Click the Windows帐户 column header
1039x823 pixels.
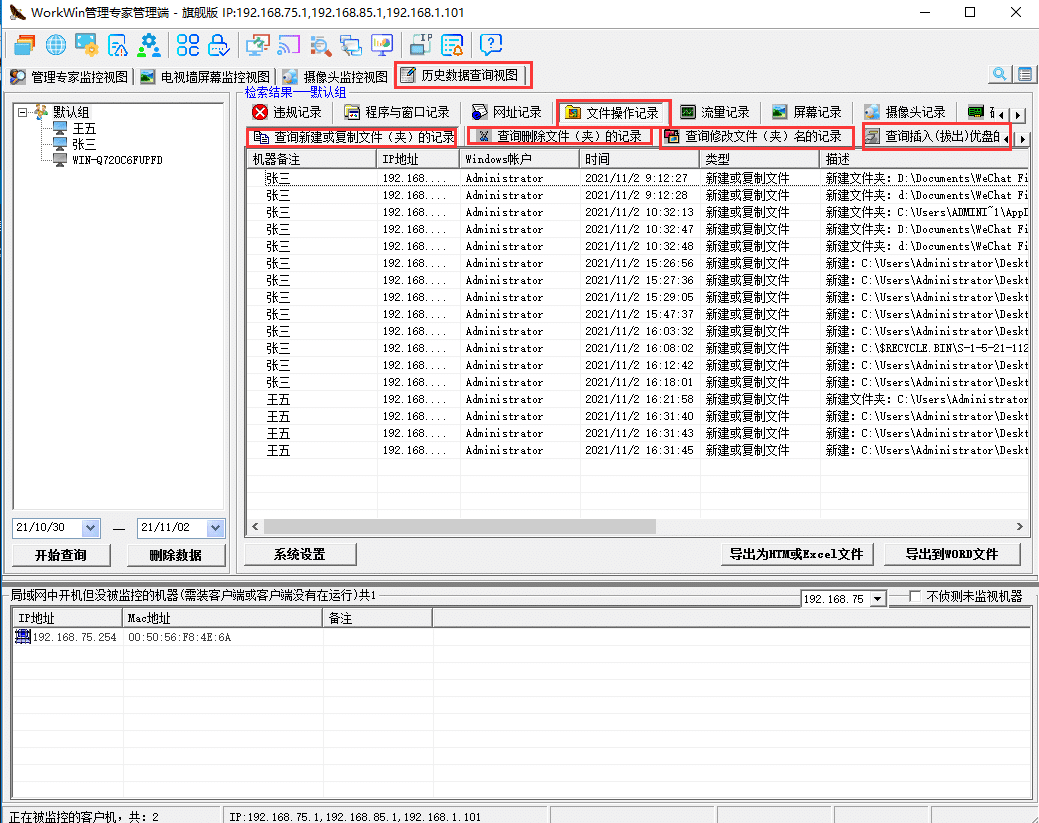pos(520,159)
